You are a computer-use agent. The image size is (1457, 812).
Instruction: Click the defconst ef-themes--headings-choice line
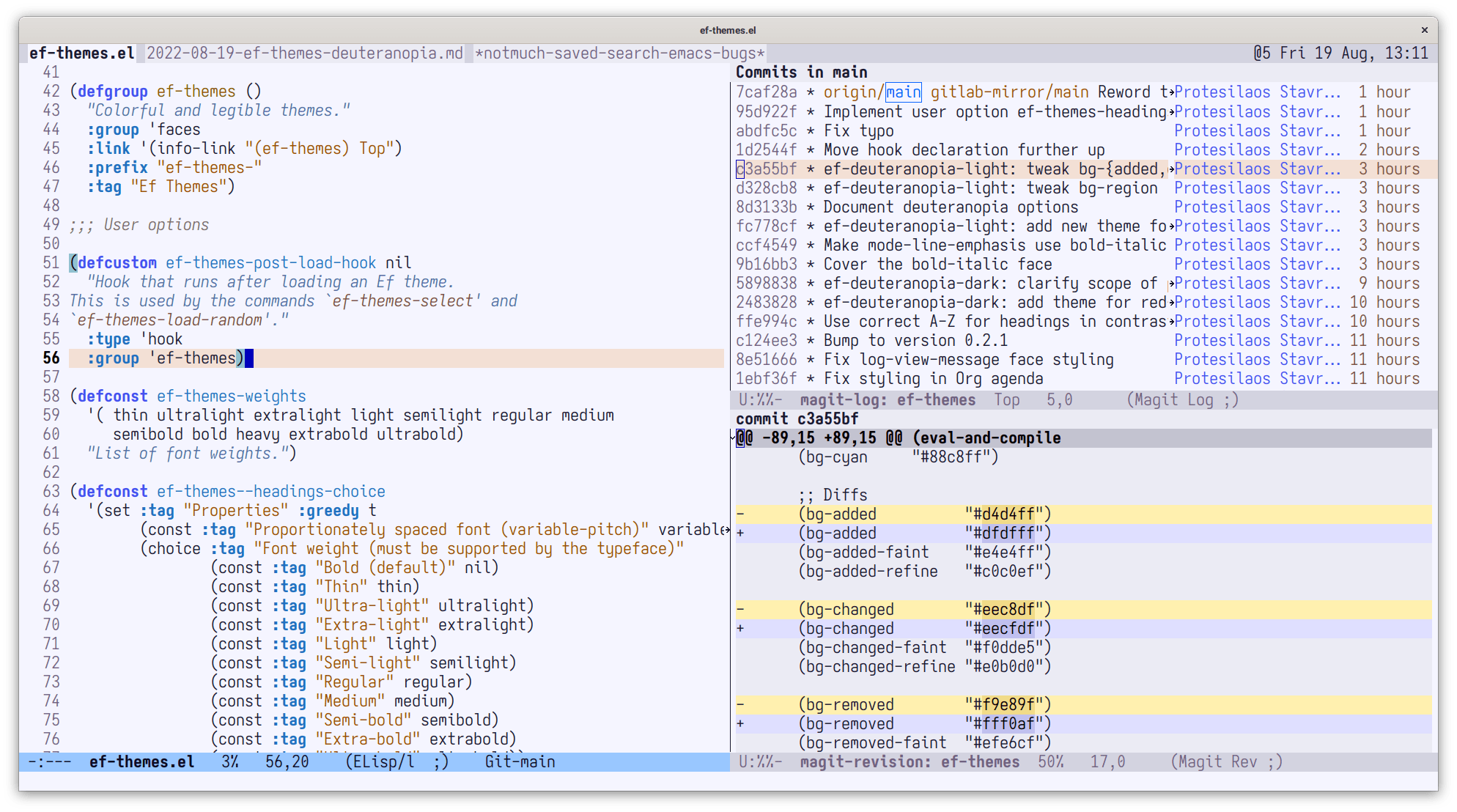tap(227, 491)
